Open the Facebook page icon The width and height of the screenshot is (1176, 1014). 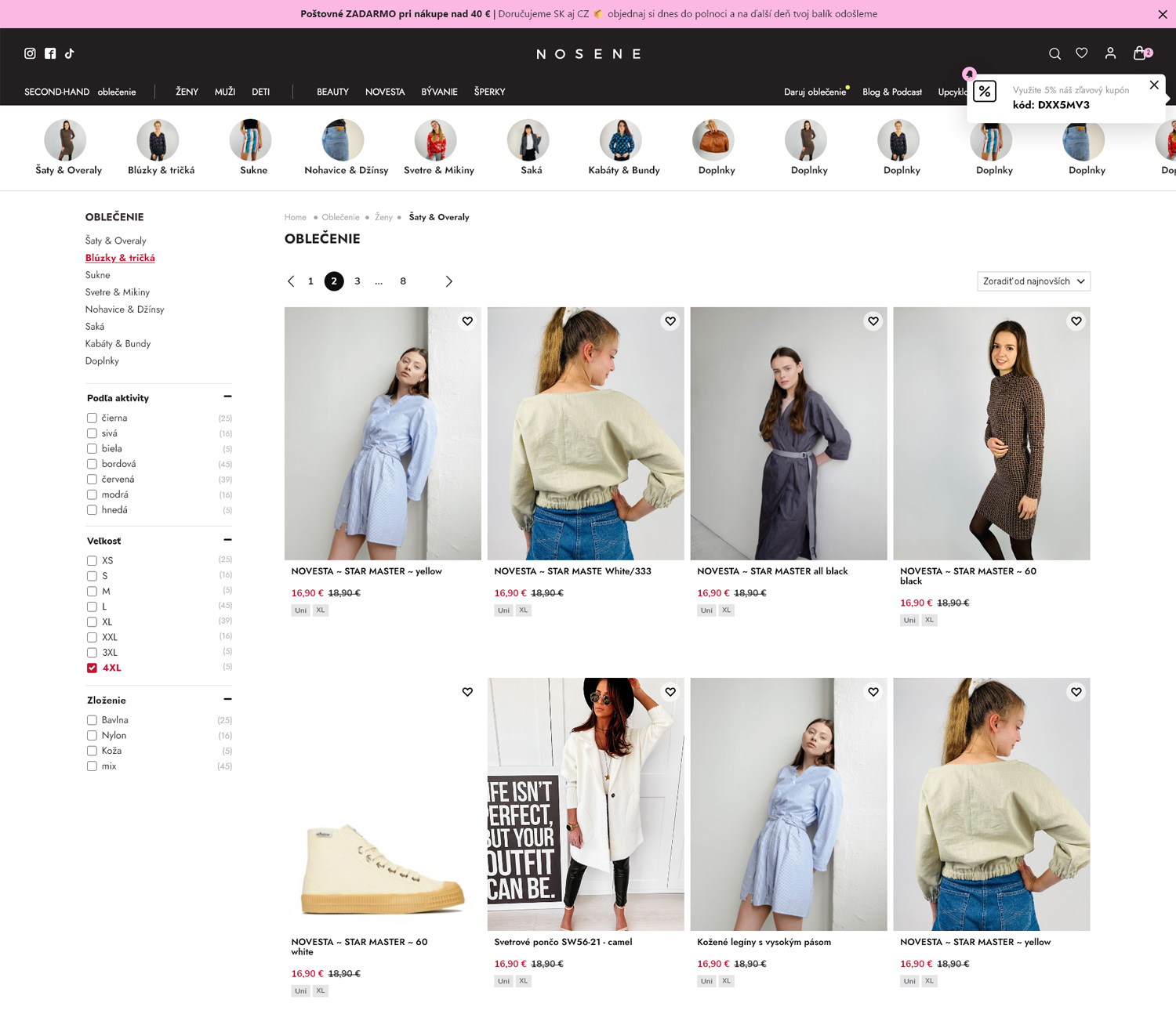point(50,53)
